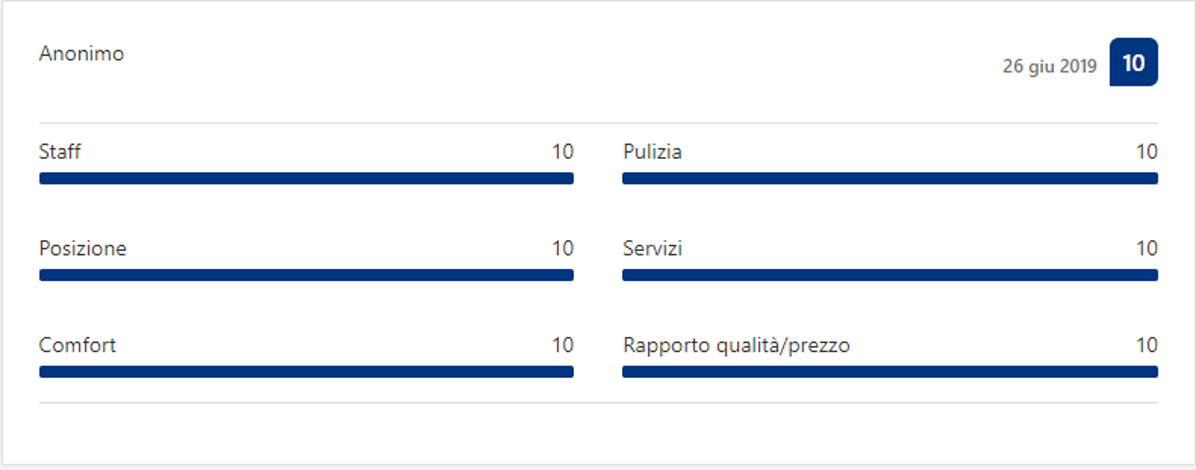Click the Pulizia rating progress bar
Screen dimensions: 1196x470
tap(890, 178)
